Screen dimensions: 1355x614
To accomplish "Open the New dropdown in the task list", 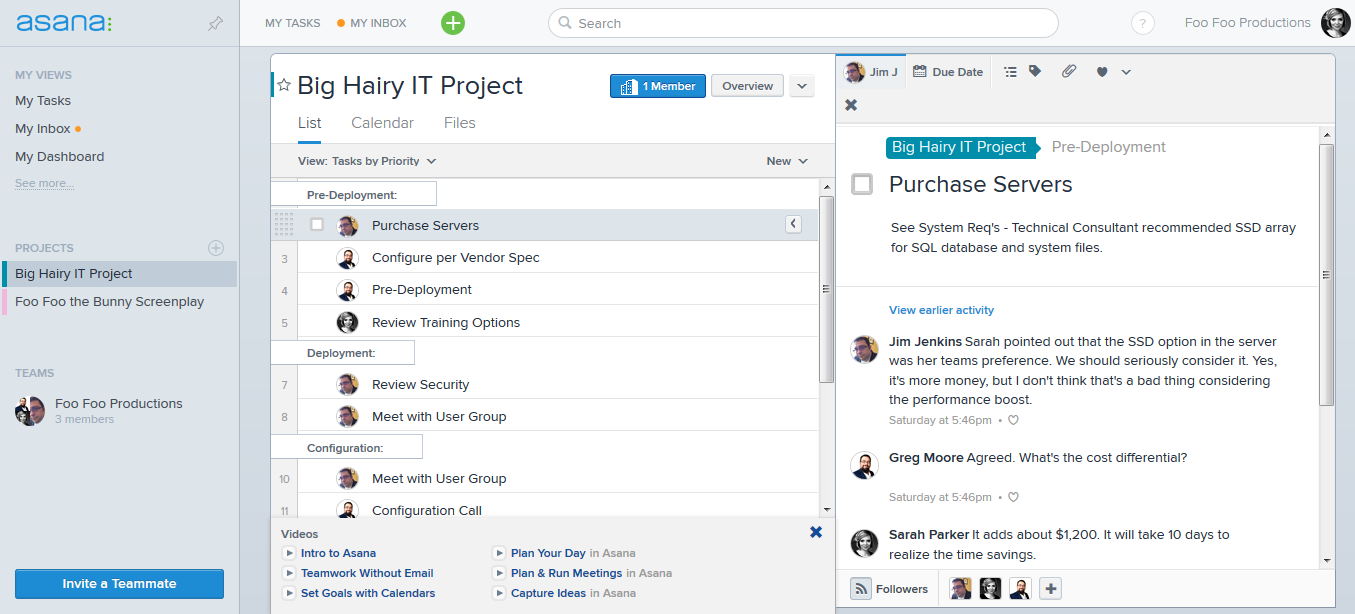I will click(786, 161).
